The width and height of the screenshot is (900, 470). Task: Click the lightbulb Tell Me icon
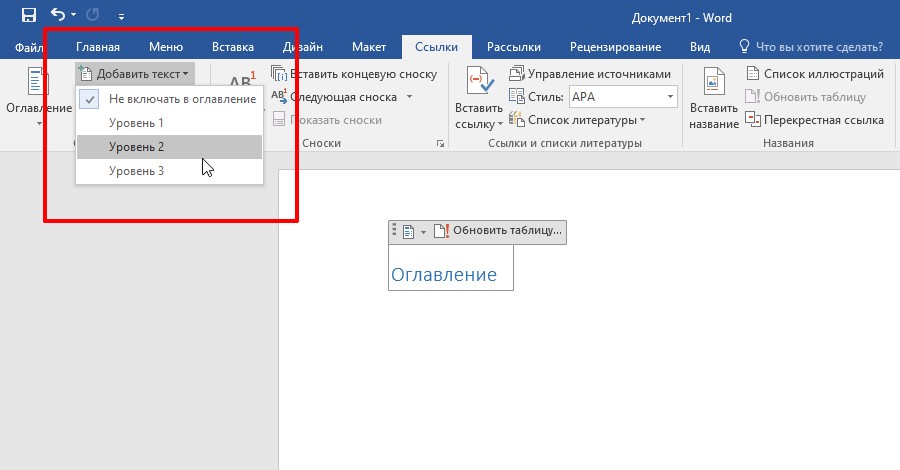click(744, 46)
